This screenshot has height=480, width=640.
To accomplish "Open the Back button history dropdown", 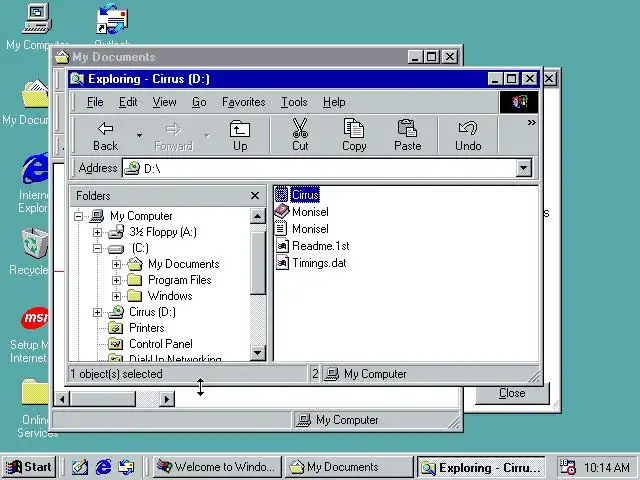I will click(139, 136).
